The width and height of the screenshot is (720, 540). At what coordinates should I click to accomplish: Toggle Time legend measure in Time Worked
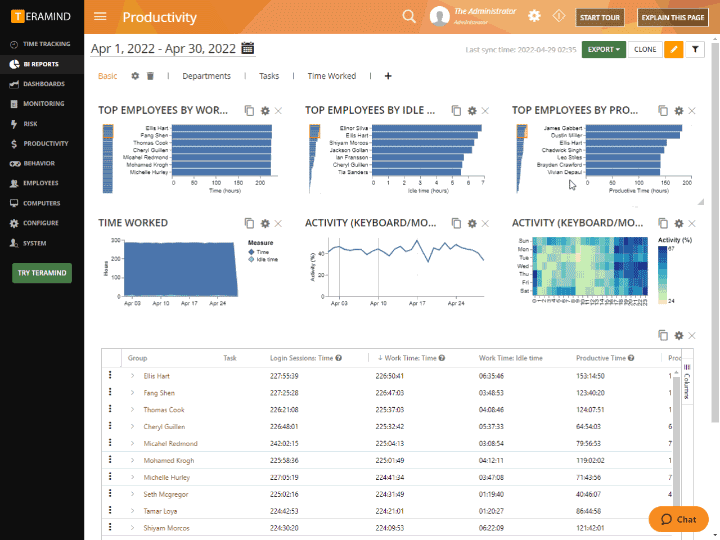tap(258, 252)
